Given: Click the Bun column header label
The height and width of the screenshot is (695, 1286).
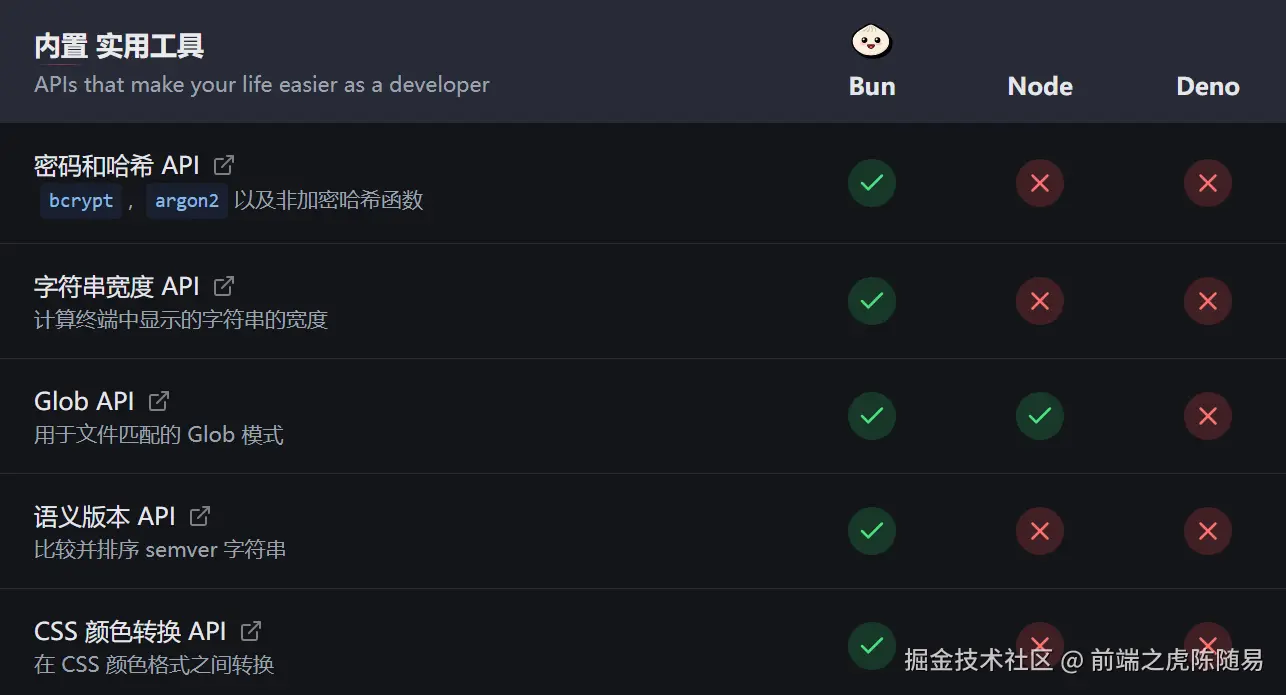Looking at the screenshot, I should click(x=870, y=87).
